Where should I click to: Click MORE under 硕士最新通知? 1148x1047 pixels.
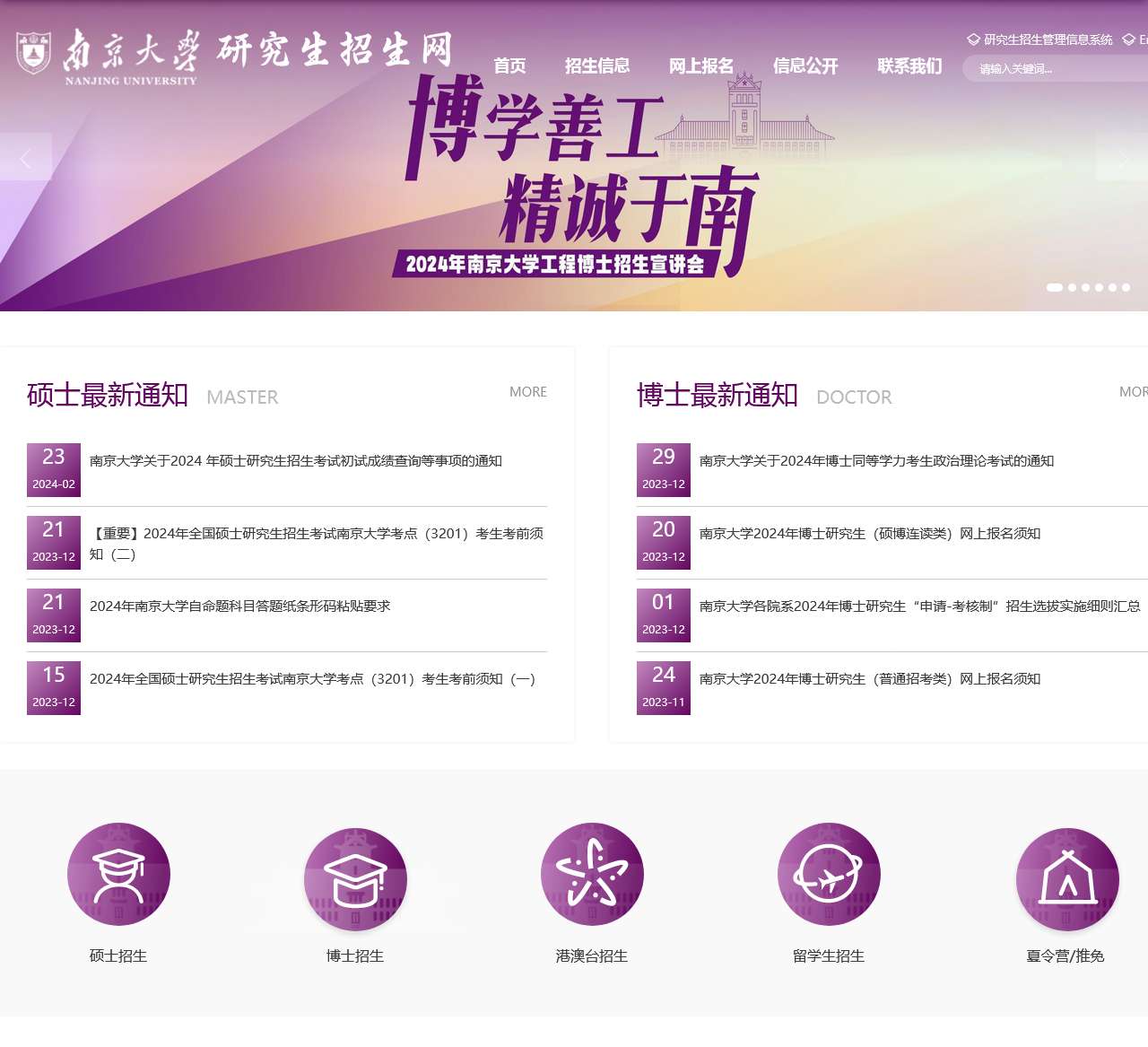coord(528,392)
